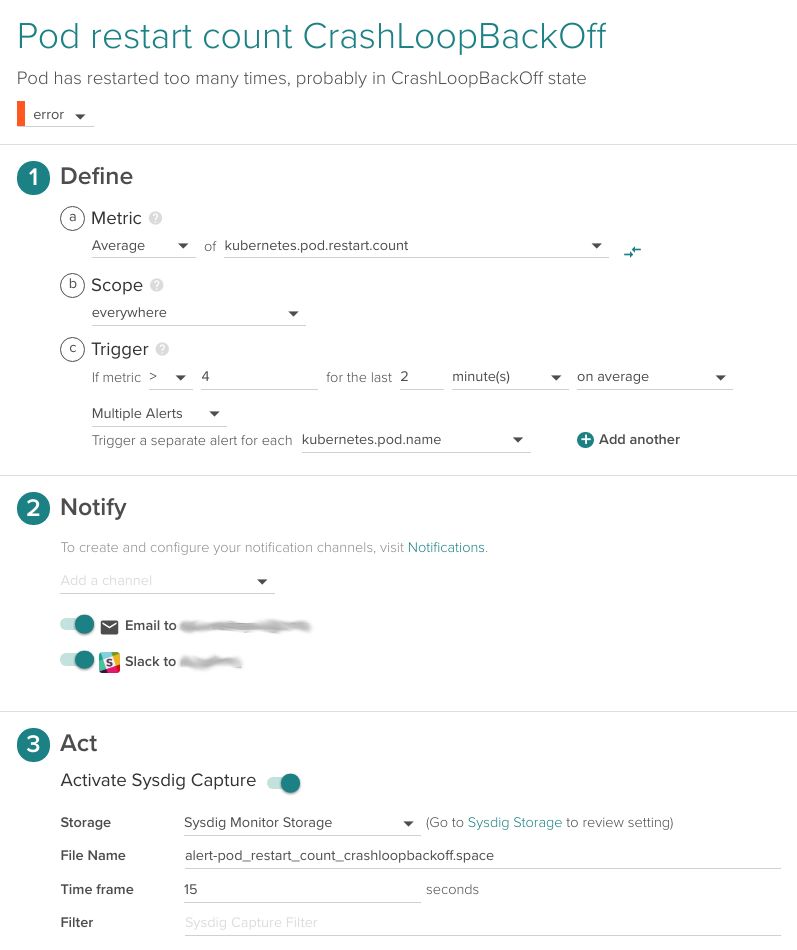Screen dimensions: 797x950
Task: Click the trigger threshold value field
Action: tap(258, 378)
